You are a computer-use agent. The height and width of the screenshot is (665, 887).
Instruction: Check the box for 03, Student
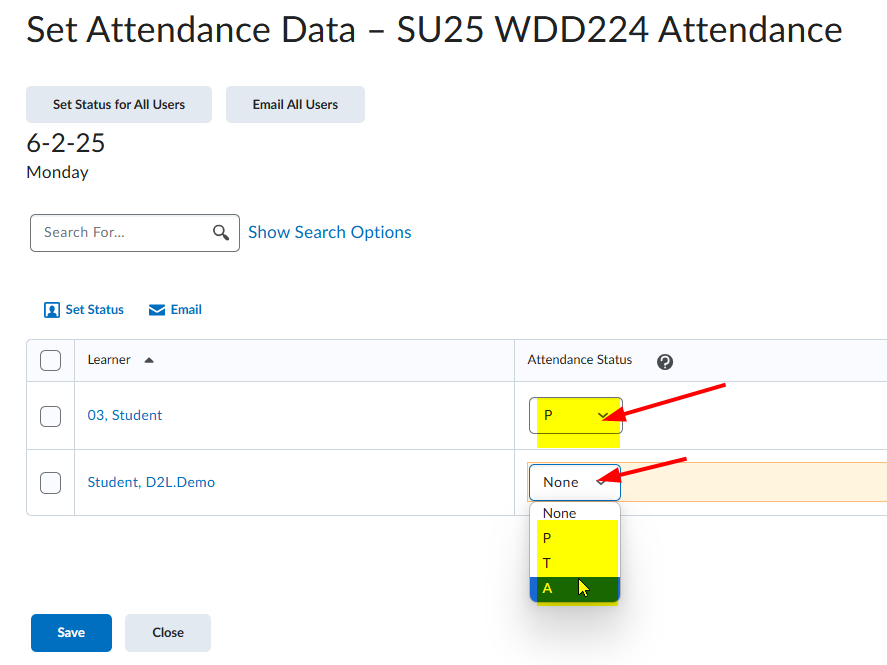(x=50, y=416)
